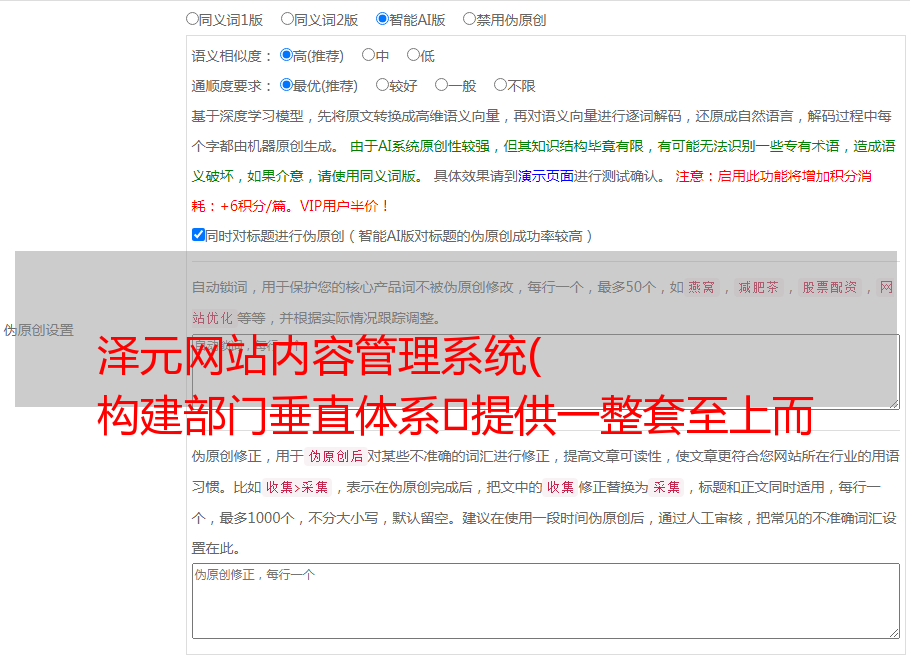
Task: Click the 语义相似度 label
Action: click(x=231, y=56)
